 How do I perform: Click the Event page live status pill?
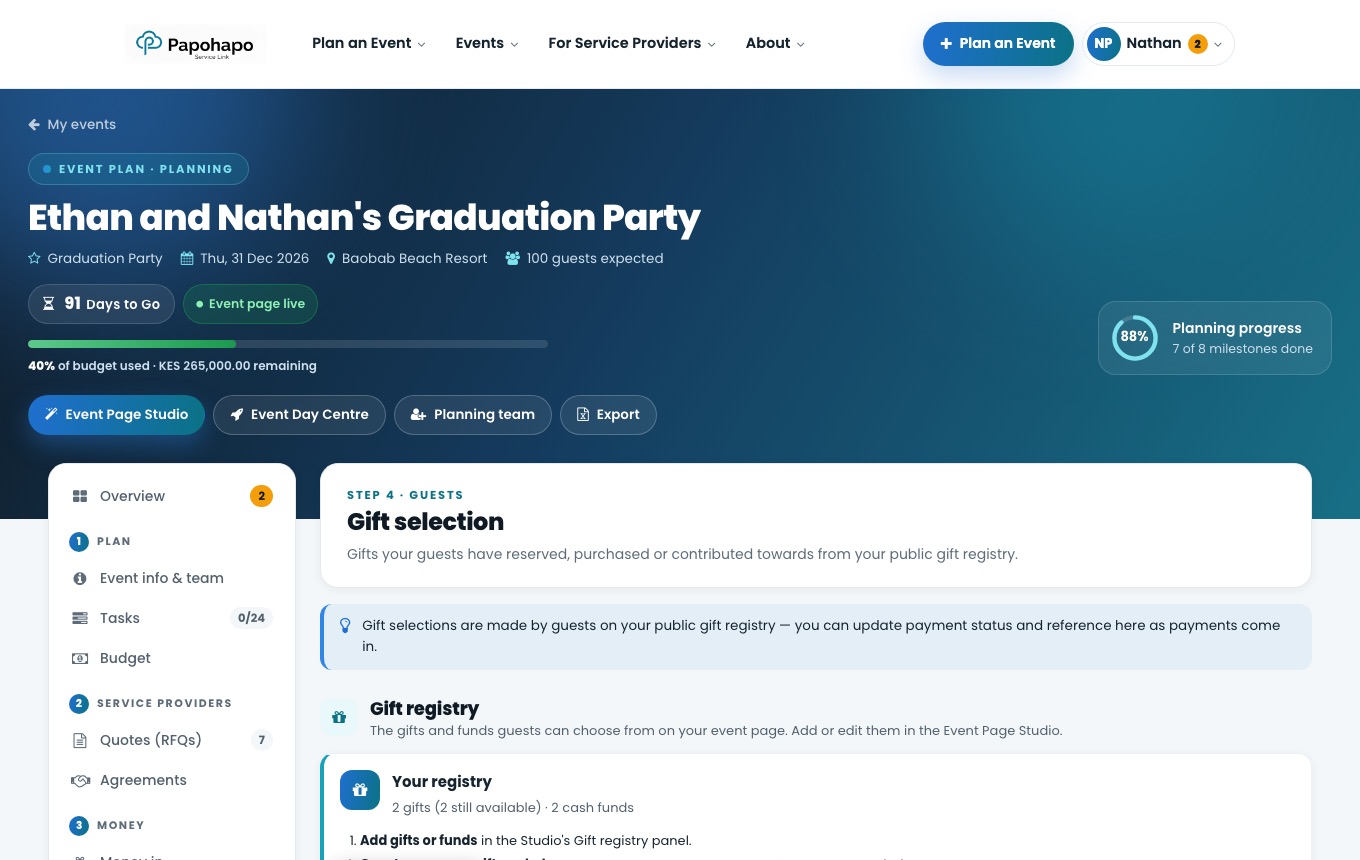[x=250, y=304]
